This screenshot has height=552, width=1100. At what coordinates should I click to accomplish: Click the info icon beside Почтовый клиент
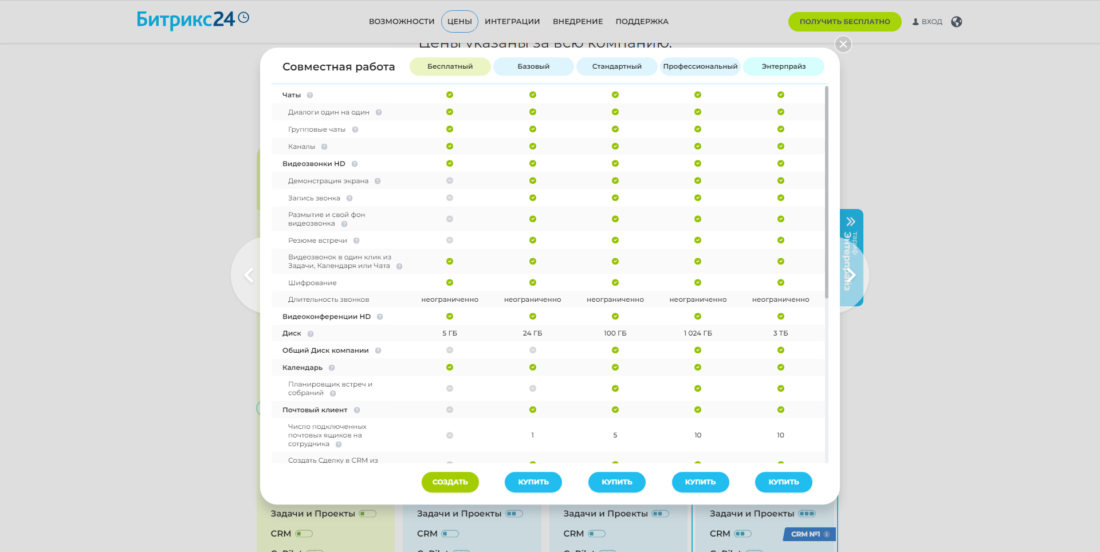357,410
